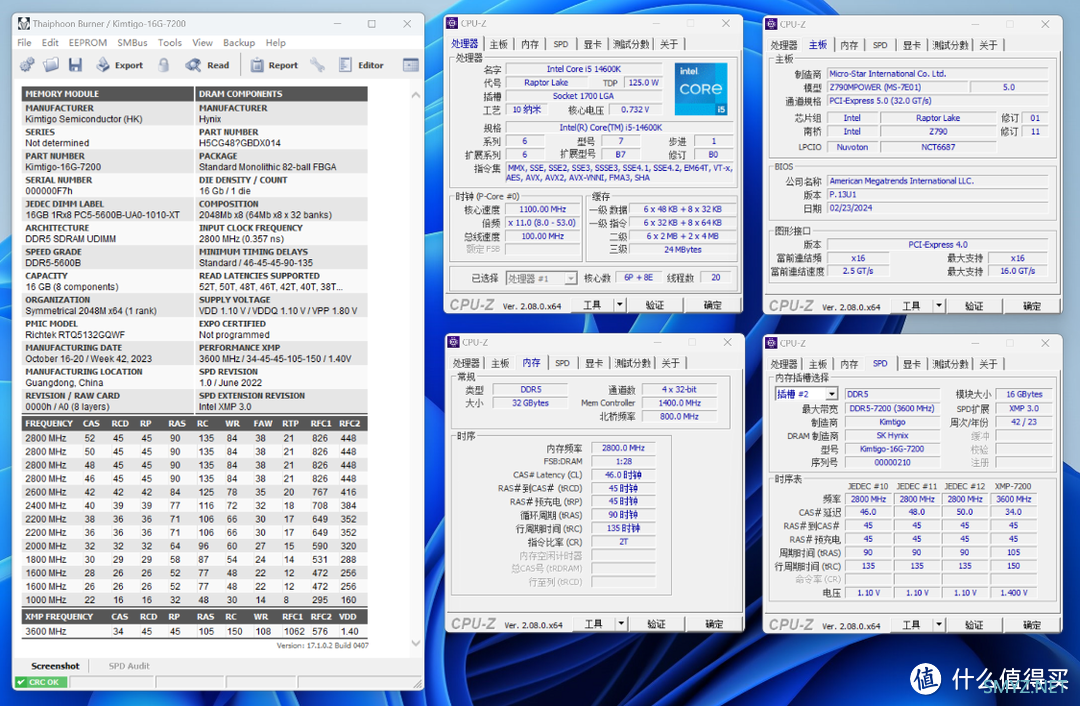This screenshot has height=706, width=1080.
Task: Click 验证 button in CPU-Z mainboard window
Action: [x=974, y=305]
